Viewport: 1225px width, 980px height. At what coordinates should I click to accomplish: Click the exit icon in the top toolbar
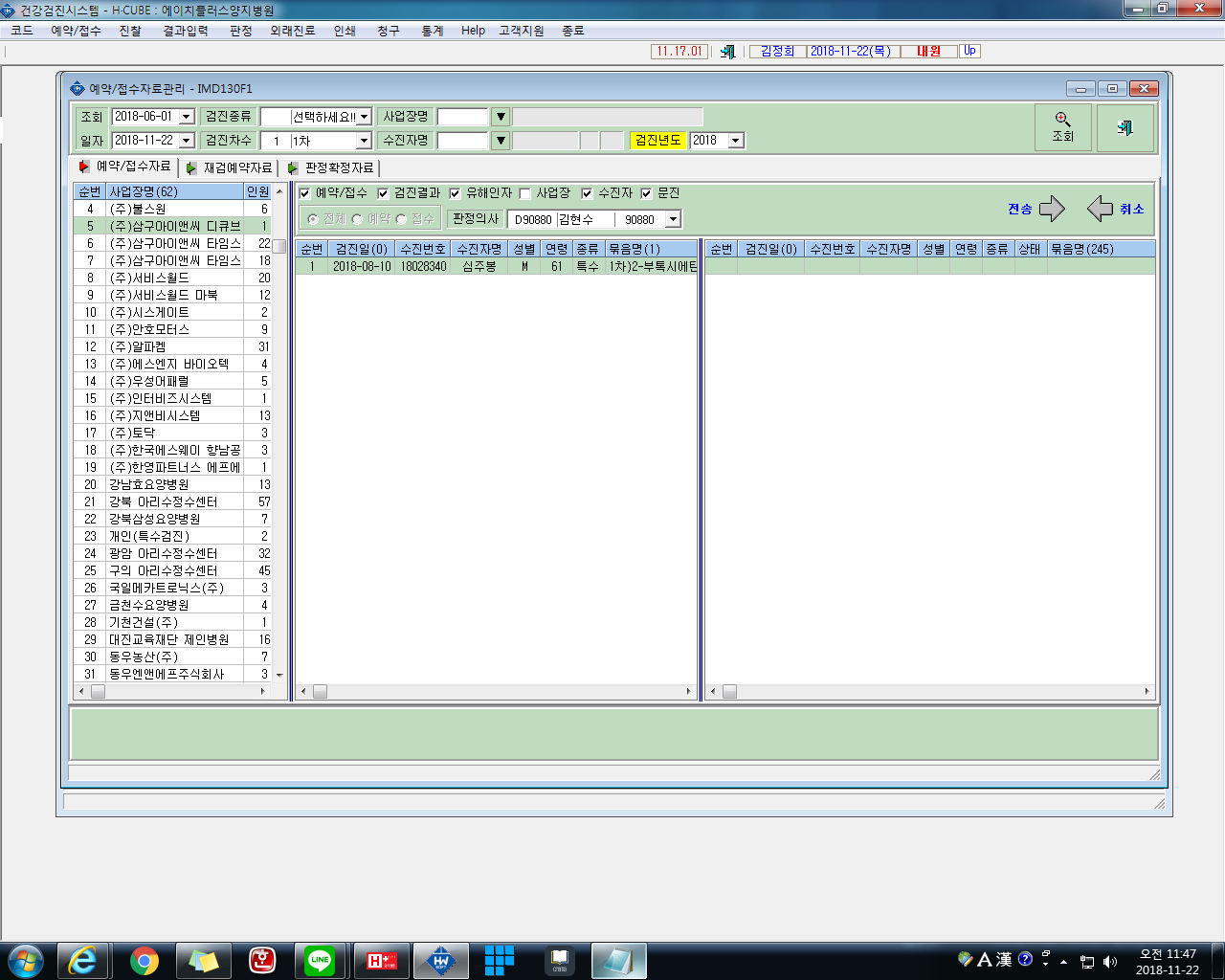click(x=727, y=52)
